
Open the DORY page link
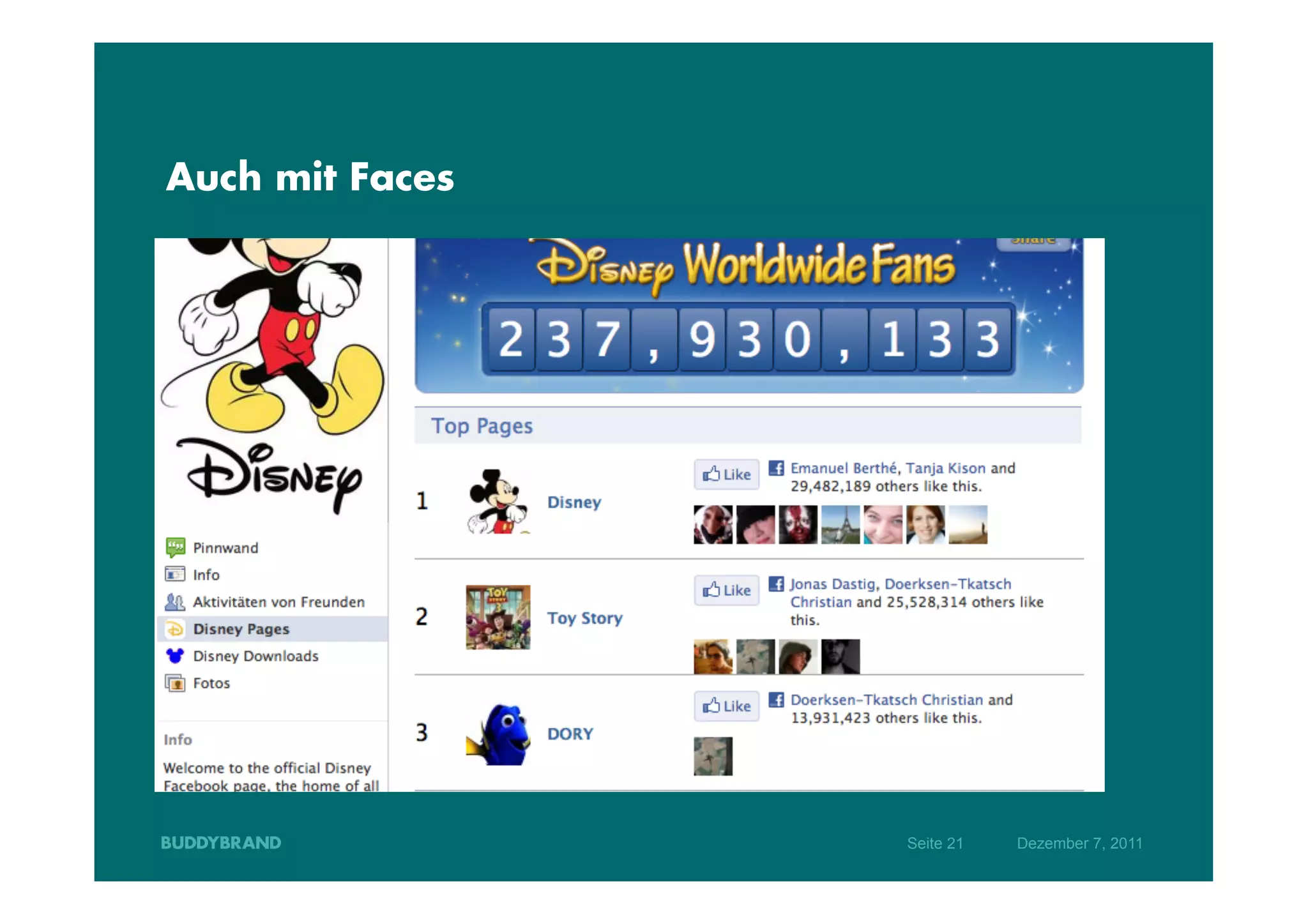point(570,734)
